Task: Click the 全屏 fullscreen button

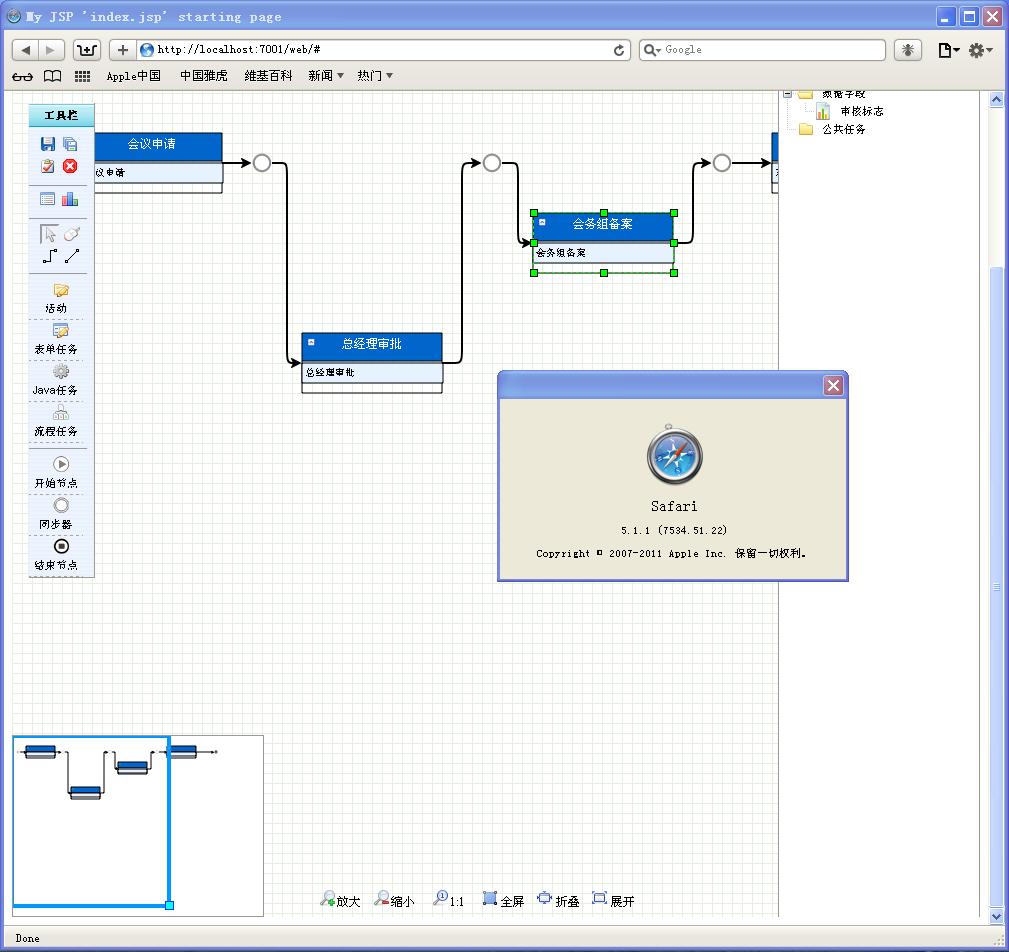Action: [x=503, y=900]
